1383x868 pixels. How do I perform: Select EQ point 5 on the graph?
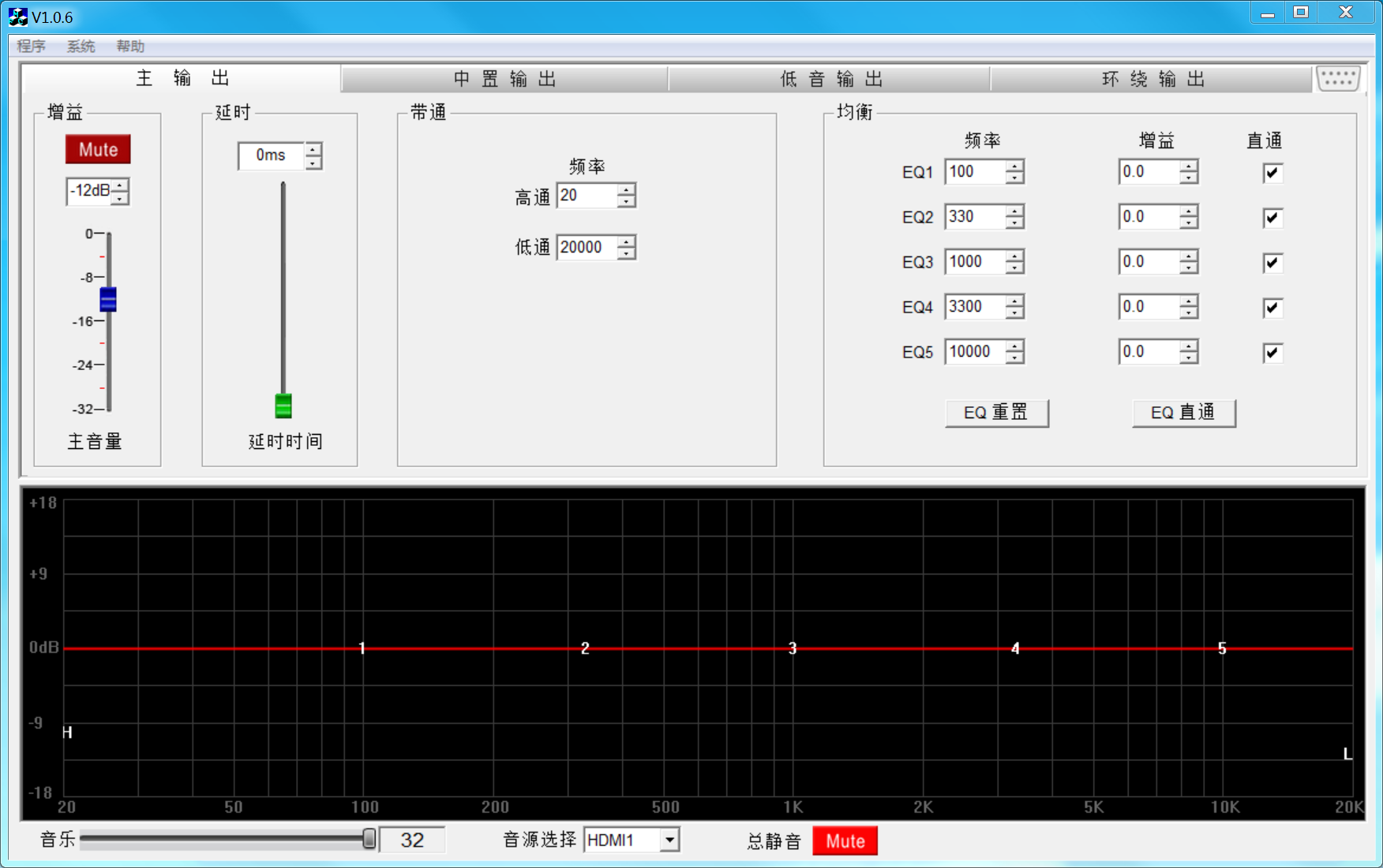pos(1222,649)
